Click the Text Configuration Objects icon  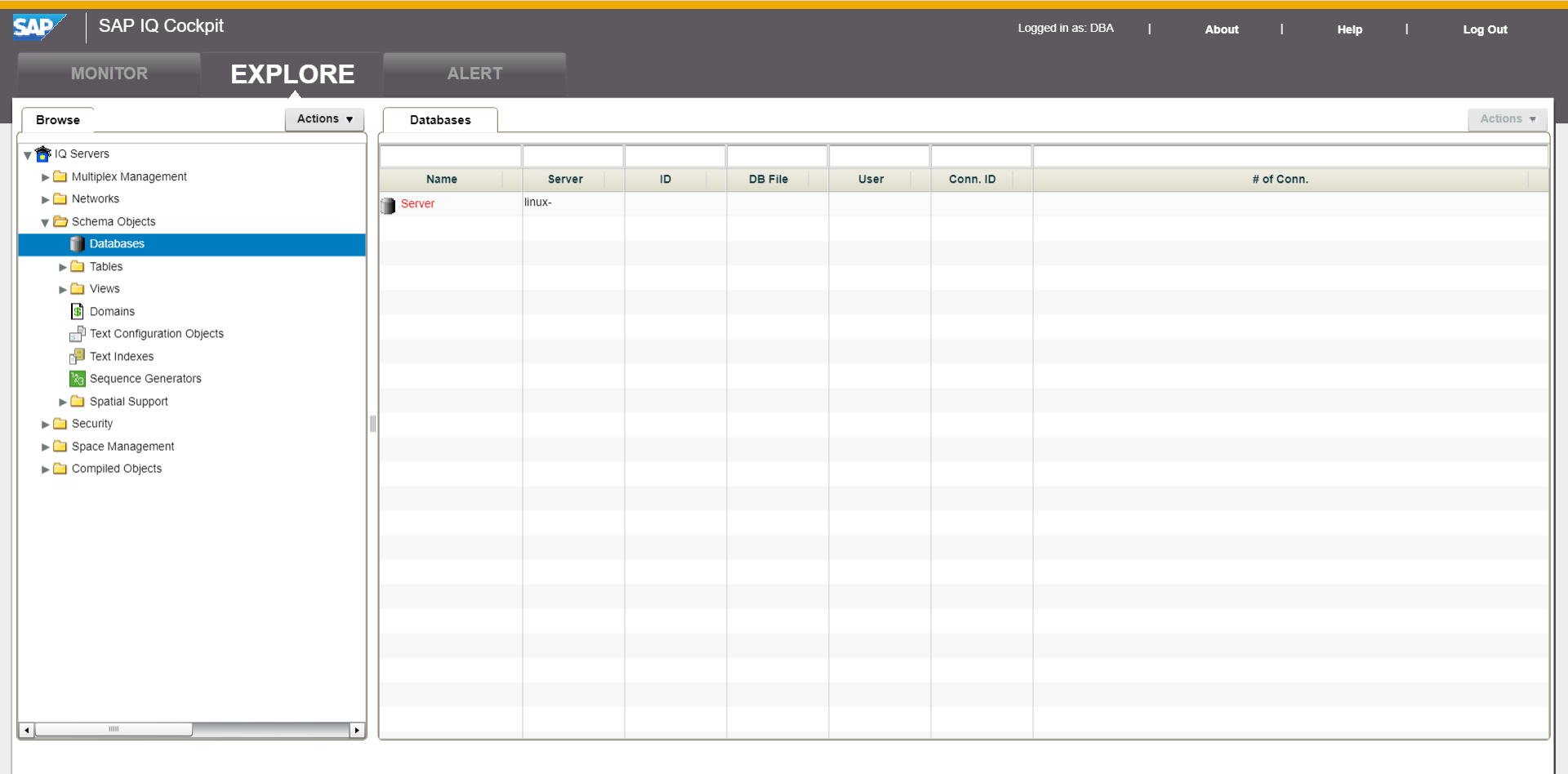pos(78,333)
